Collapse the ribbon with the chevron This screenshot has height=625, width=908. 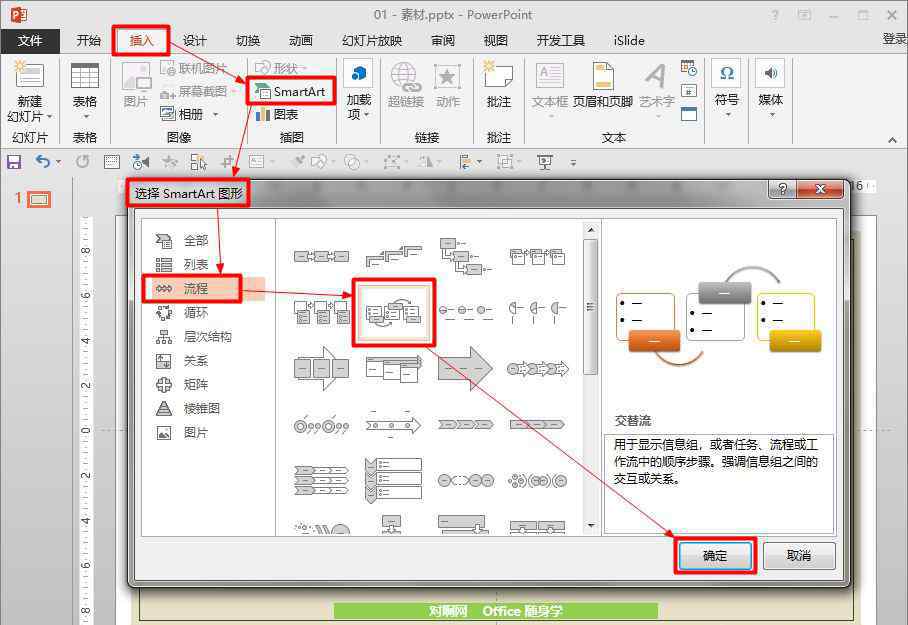click(x=892, y=140)
